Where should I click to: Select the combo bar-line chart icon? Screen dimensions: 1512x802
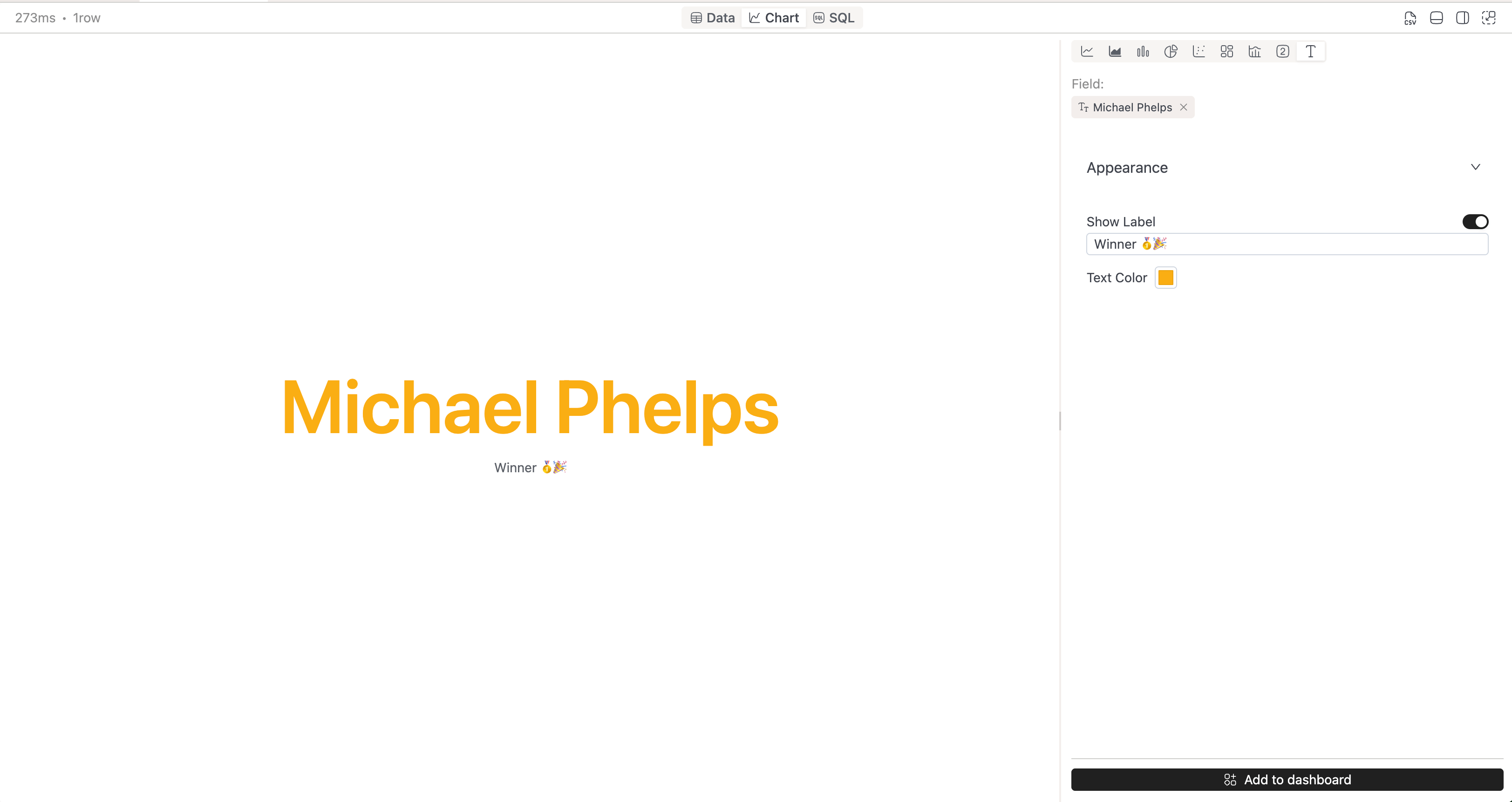click(x=1254, y=52)
